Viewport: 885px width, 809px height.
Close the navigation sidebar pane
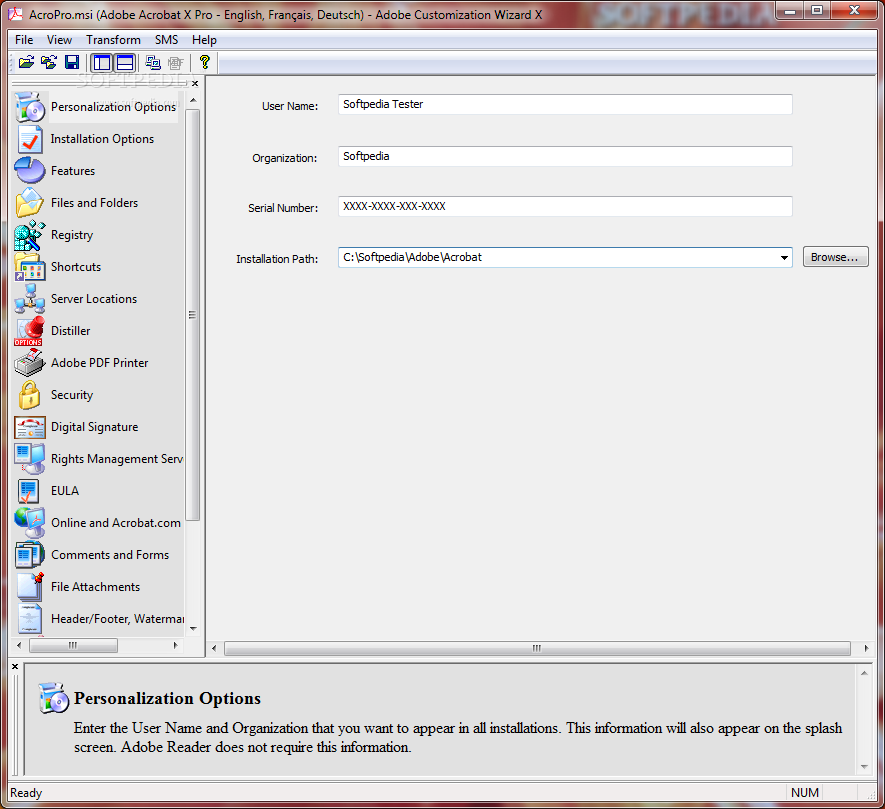(x=195, y=84)
